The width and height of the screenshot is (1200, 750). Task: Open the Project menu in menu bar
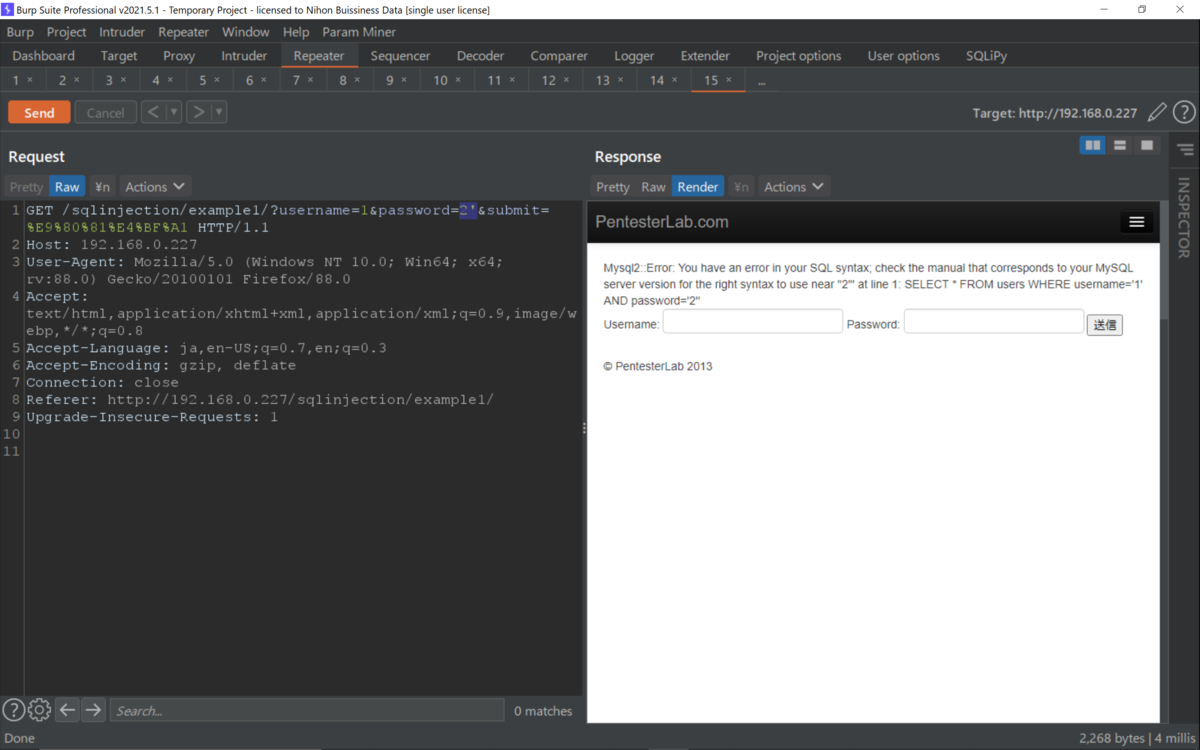point(66,32)
